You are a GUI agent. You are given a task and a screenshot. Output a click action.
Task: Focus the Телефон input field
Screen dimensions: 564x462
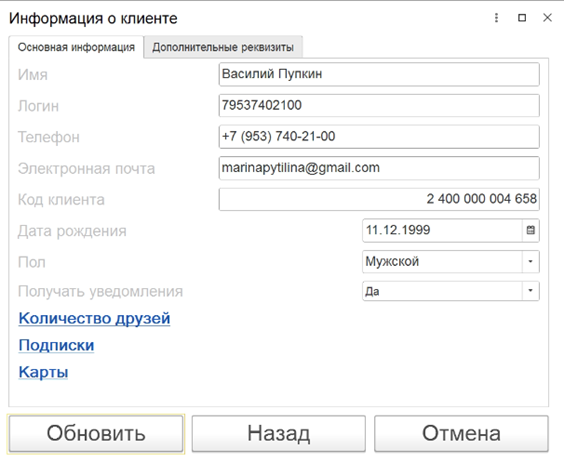(379, 137)
